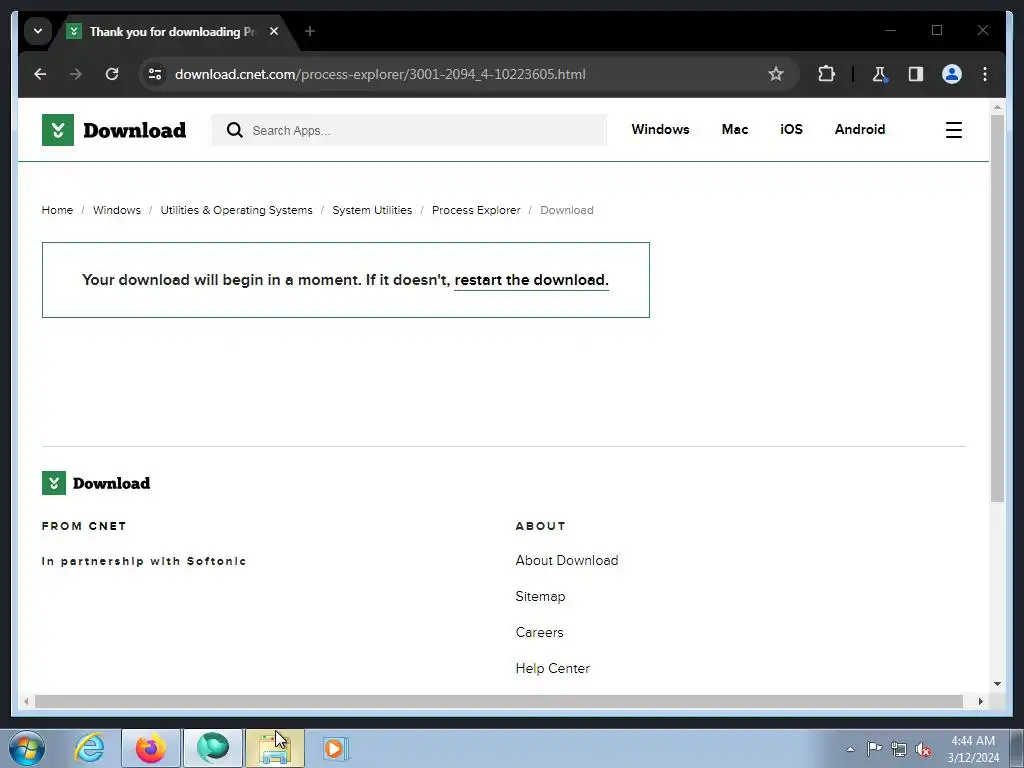This screenshot has width=1024, height=768.
Task: Expand the hamburger site menu
Action: [953, 130]
